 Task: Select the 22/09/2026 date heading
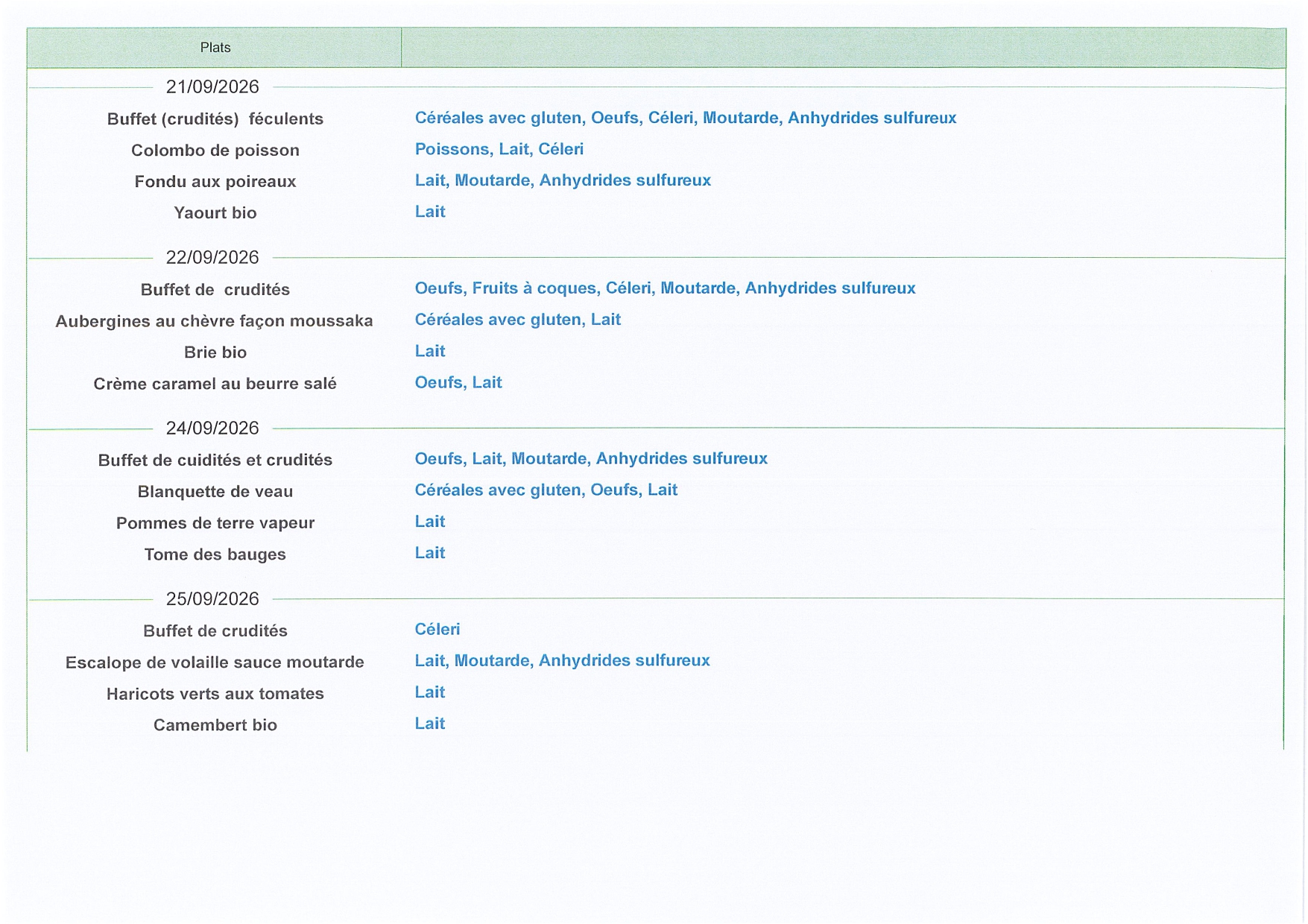(x=212, y=258)
